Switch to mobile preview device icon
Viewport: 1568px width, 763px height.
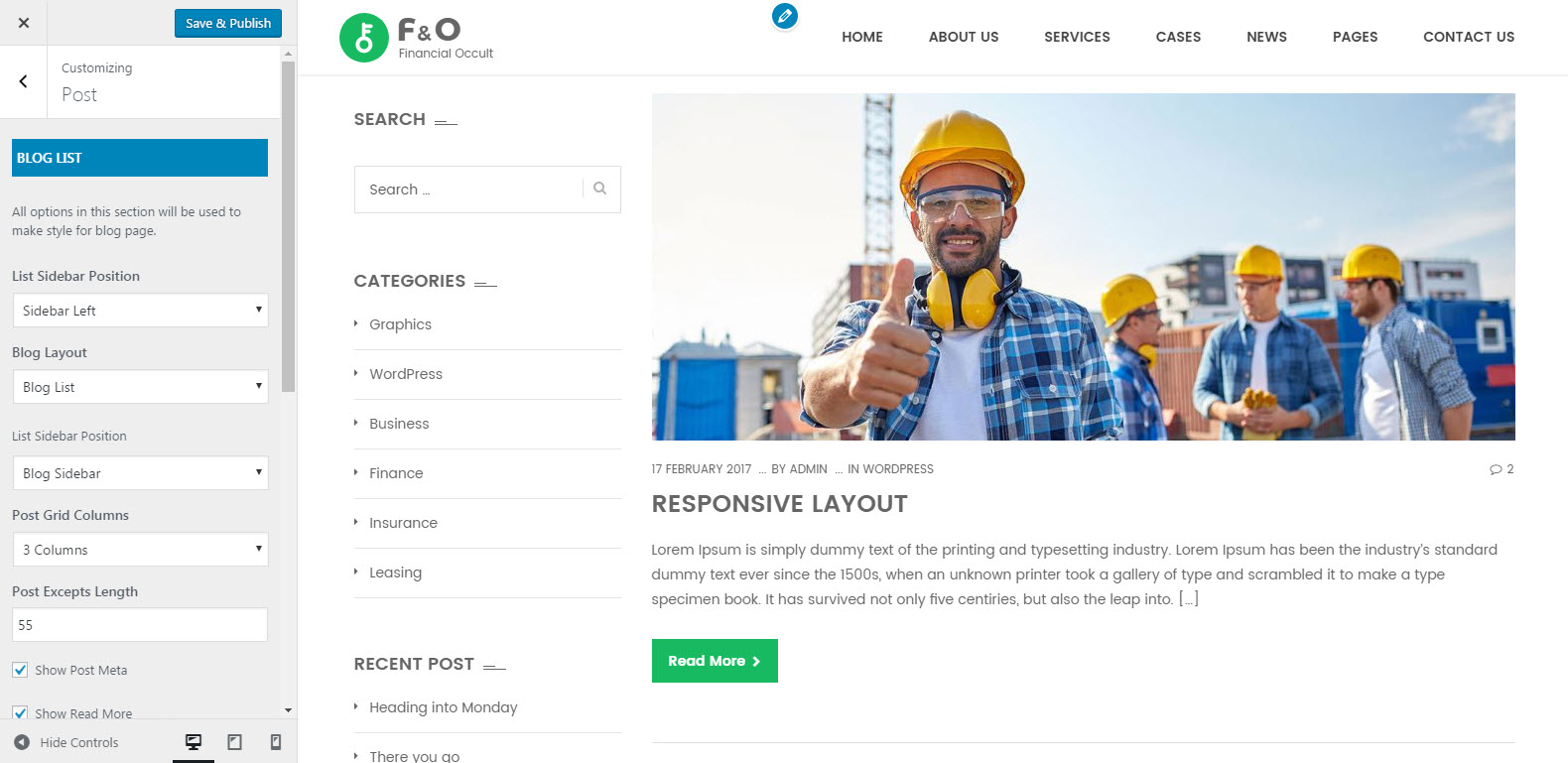pos(276,742)
